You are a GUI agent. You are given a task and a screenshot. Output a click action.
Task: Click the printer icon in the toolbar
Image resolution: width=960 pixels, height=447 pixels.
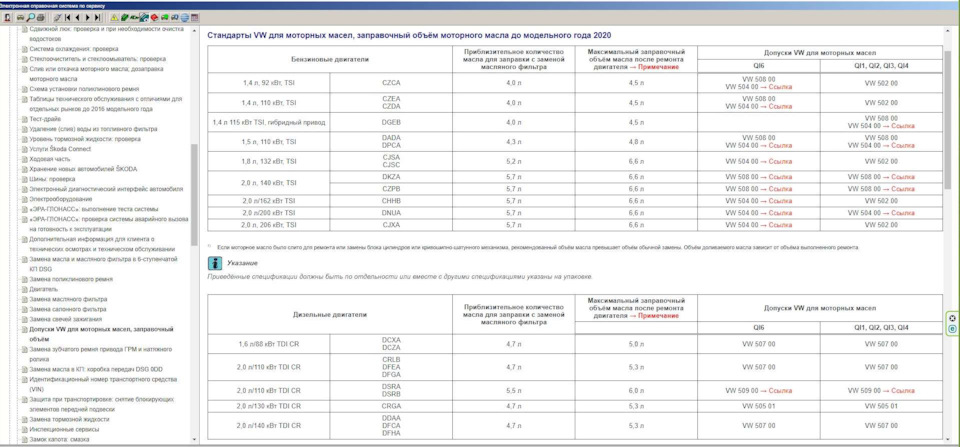point(40,17)
